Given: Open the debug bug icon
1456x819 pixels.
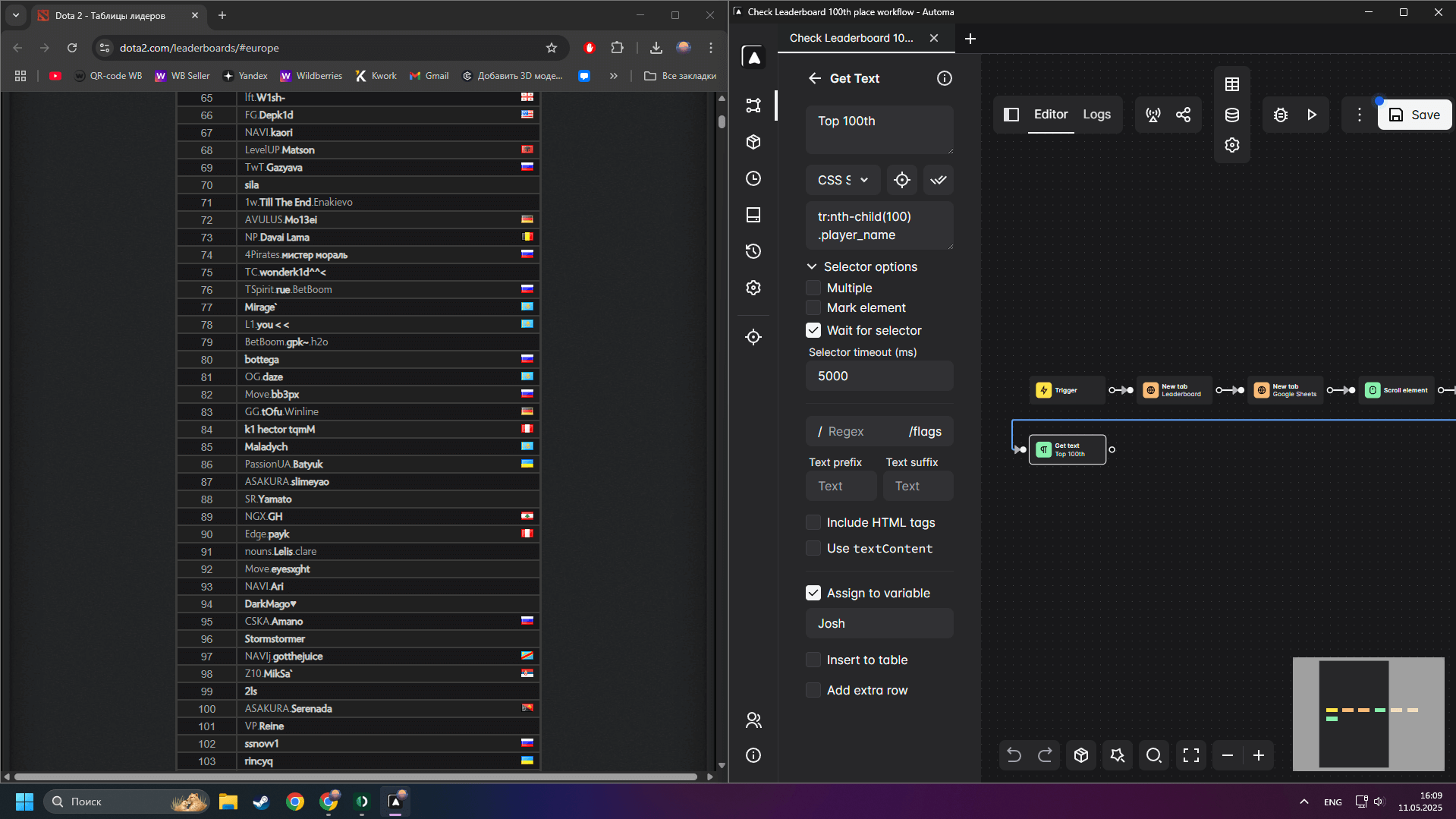Looking at the screenshot, I should pos(1281,115).
